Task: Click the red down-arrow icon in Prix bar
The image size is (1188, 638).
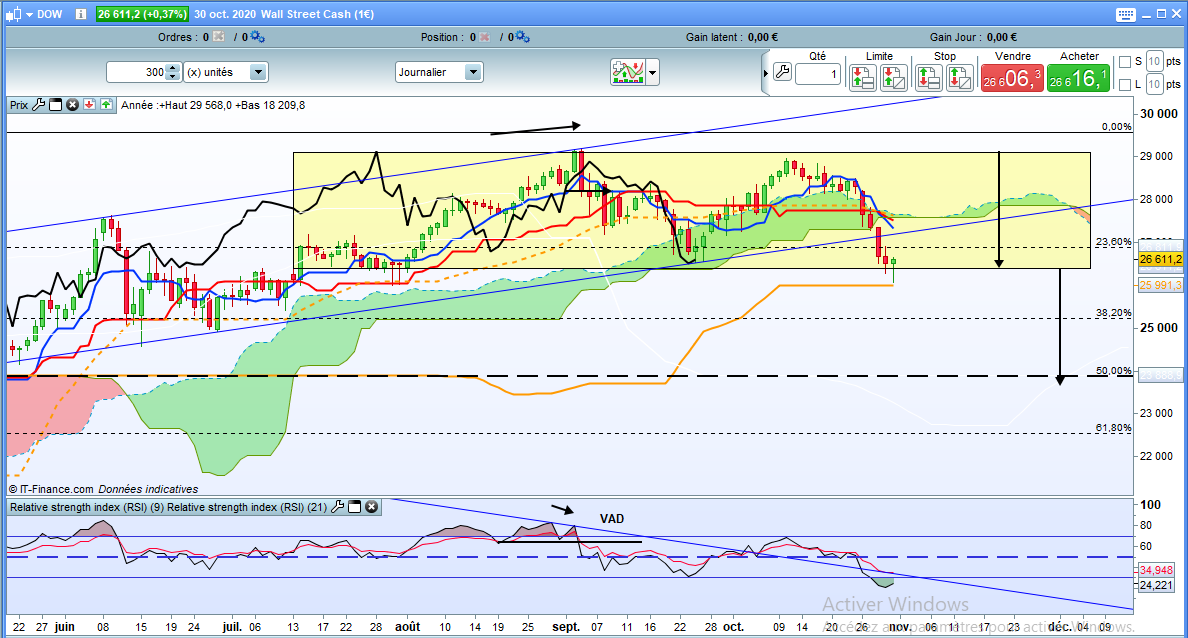Action: 89,105
